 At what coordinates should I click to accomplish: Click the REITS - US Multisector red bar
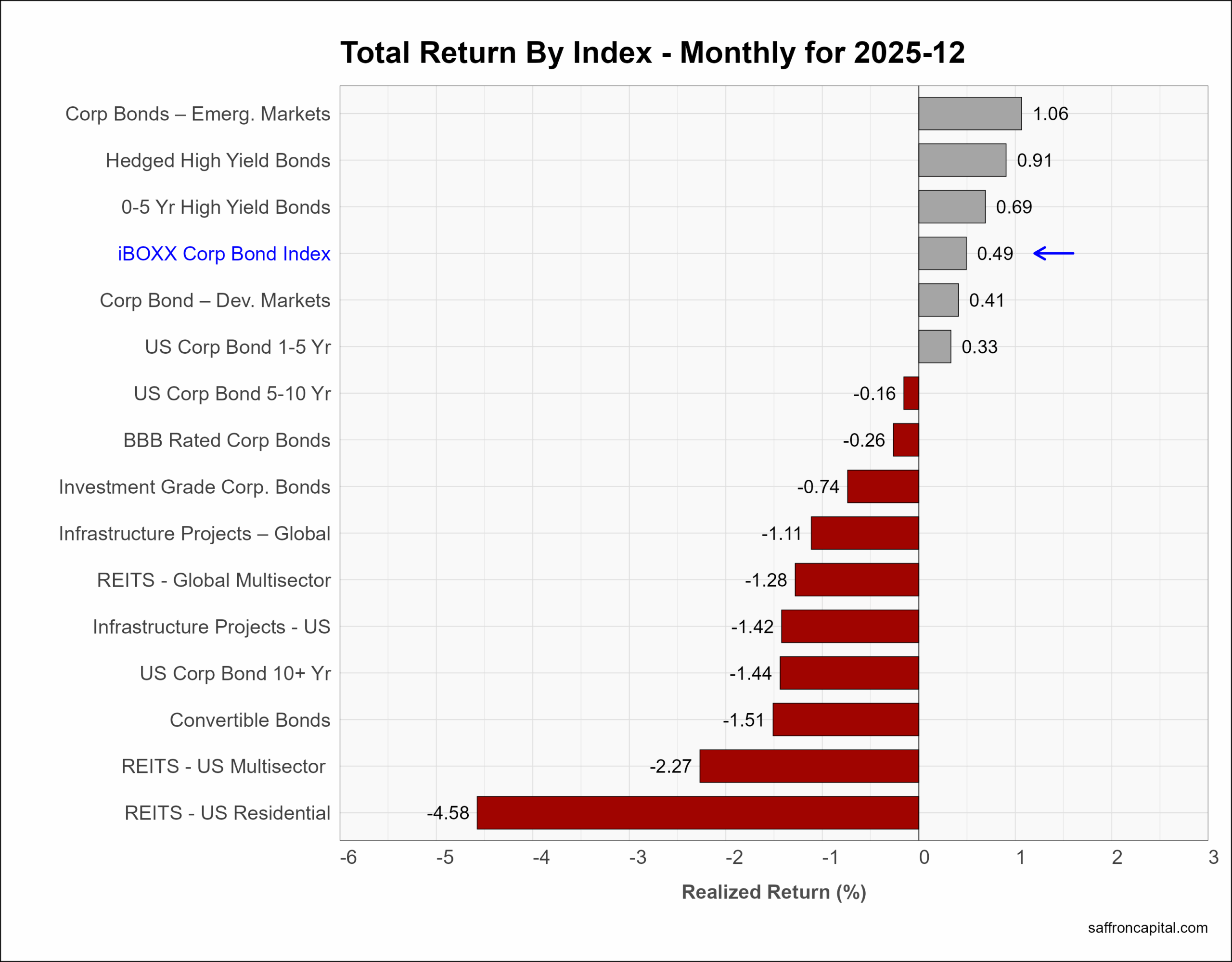[808, 766]
